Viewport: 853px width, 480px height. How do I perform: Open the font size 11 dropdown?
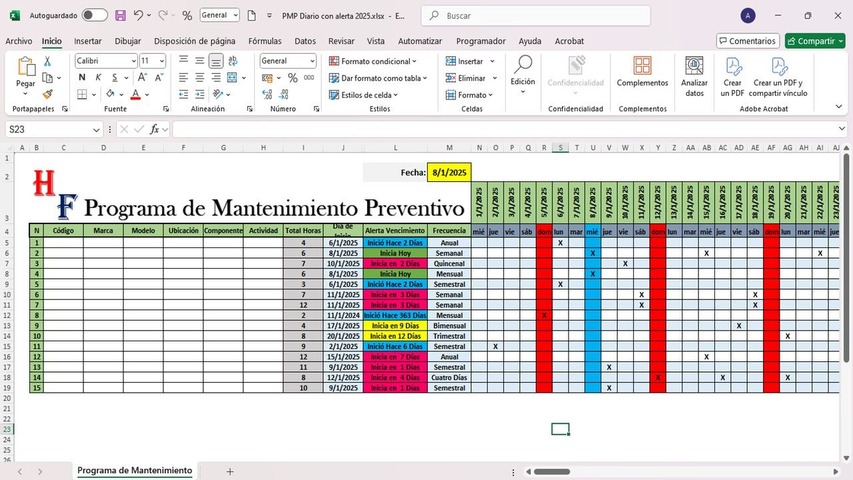click(162, 61)
